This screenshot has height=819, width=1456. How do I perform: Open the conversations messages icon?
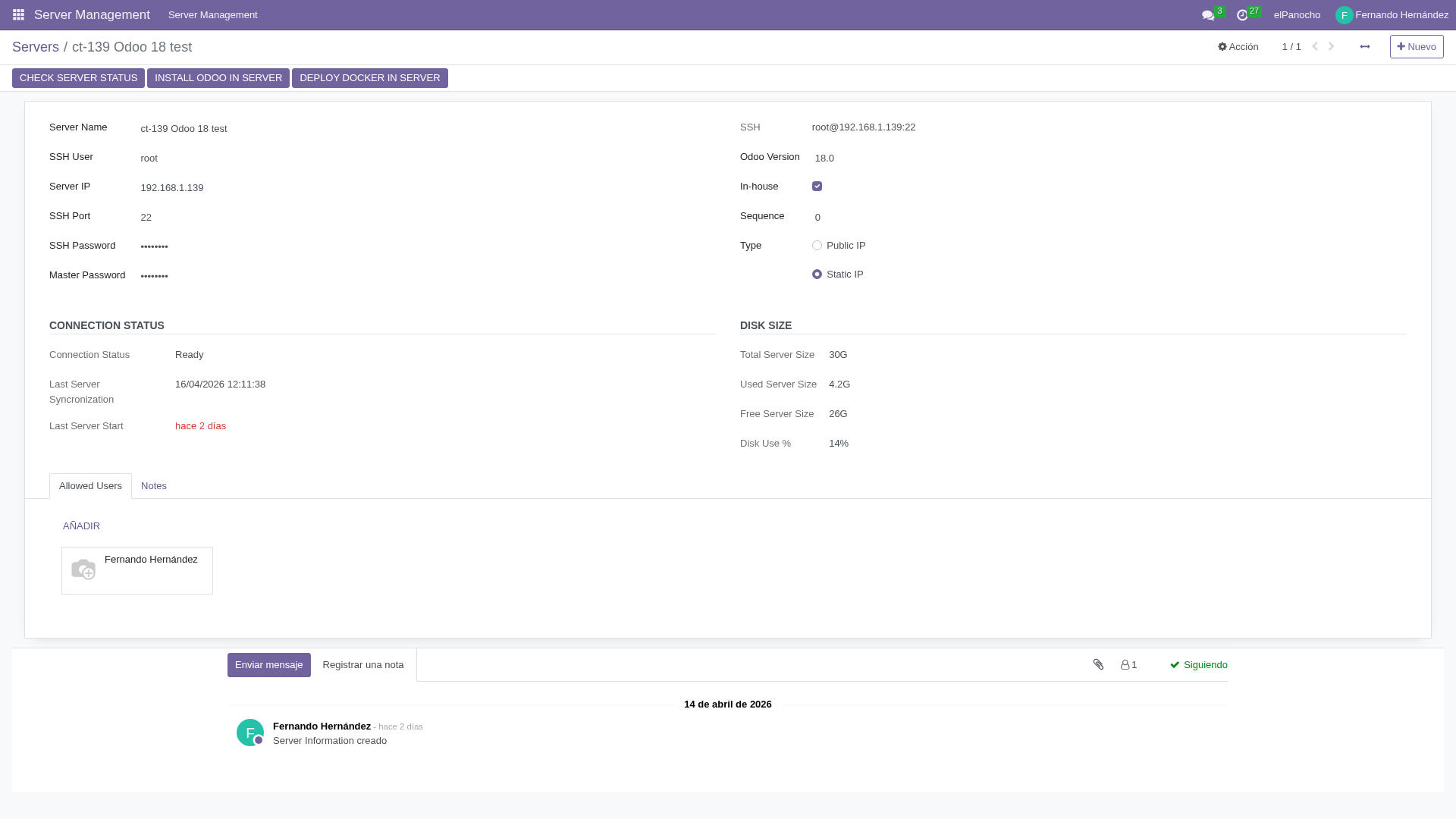click(1208, 15)
